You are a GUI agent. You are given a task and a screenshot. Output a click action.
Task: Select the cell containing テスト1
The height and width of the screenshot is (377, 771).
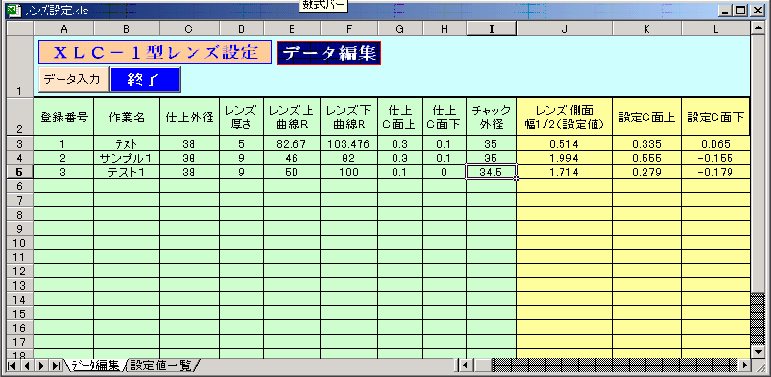(x=126, y=172)
